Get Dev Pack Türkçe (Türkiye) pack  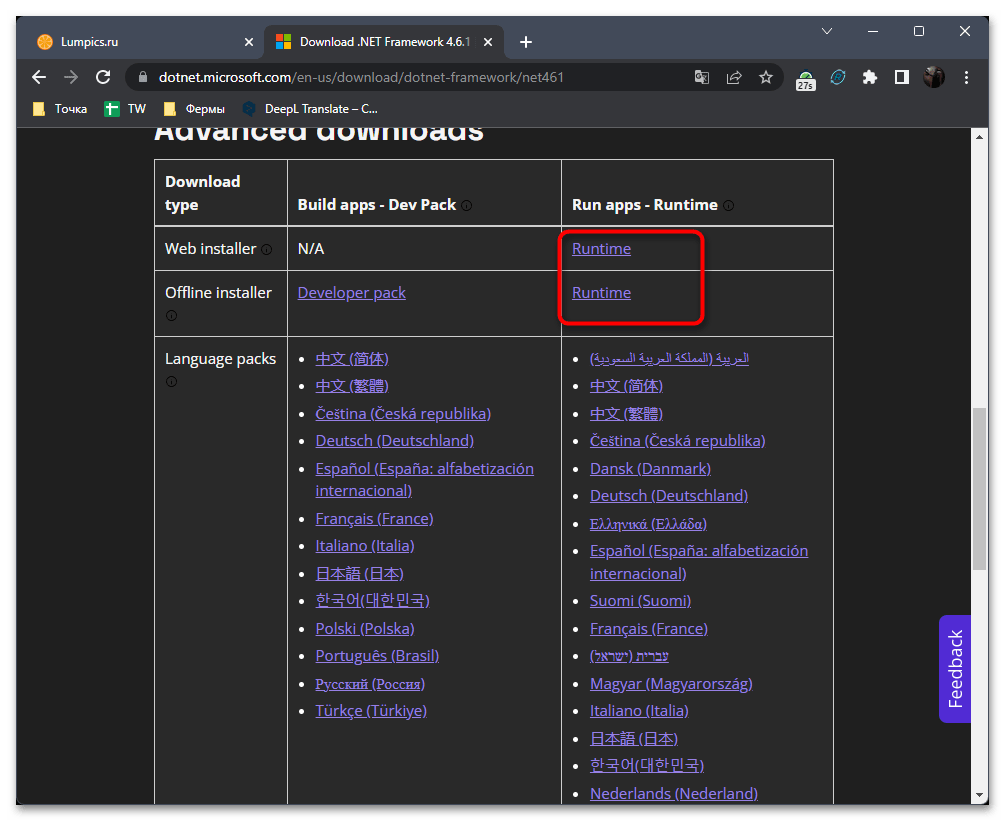tap(371, 711)
